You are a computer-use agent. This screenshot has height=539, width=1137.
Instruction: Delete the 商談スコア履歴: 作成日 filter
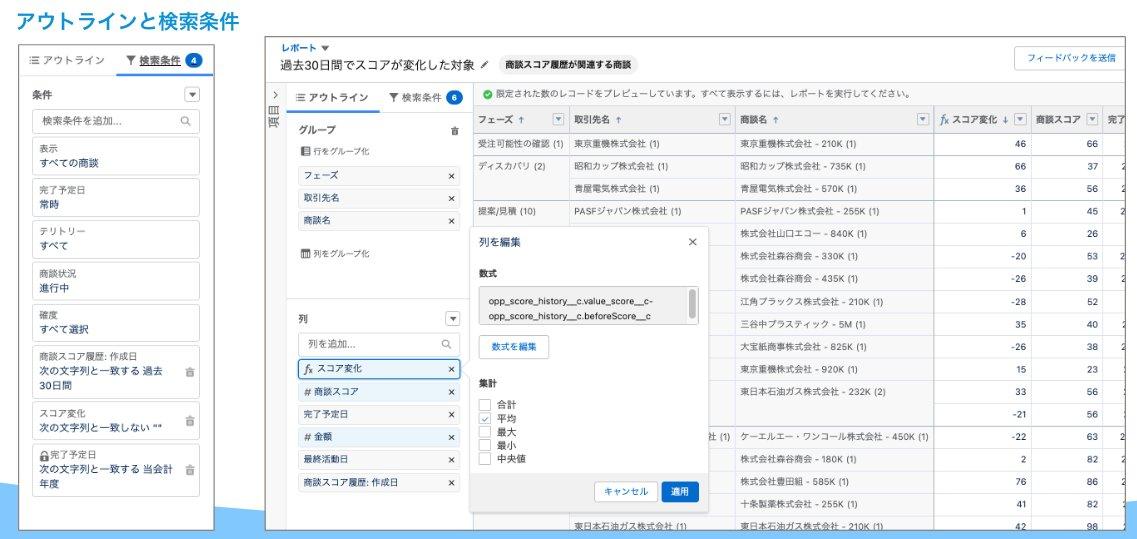pyautogui.click(x=190, y=371)
